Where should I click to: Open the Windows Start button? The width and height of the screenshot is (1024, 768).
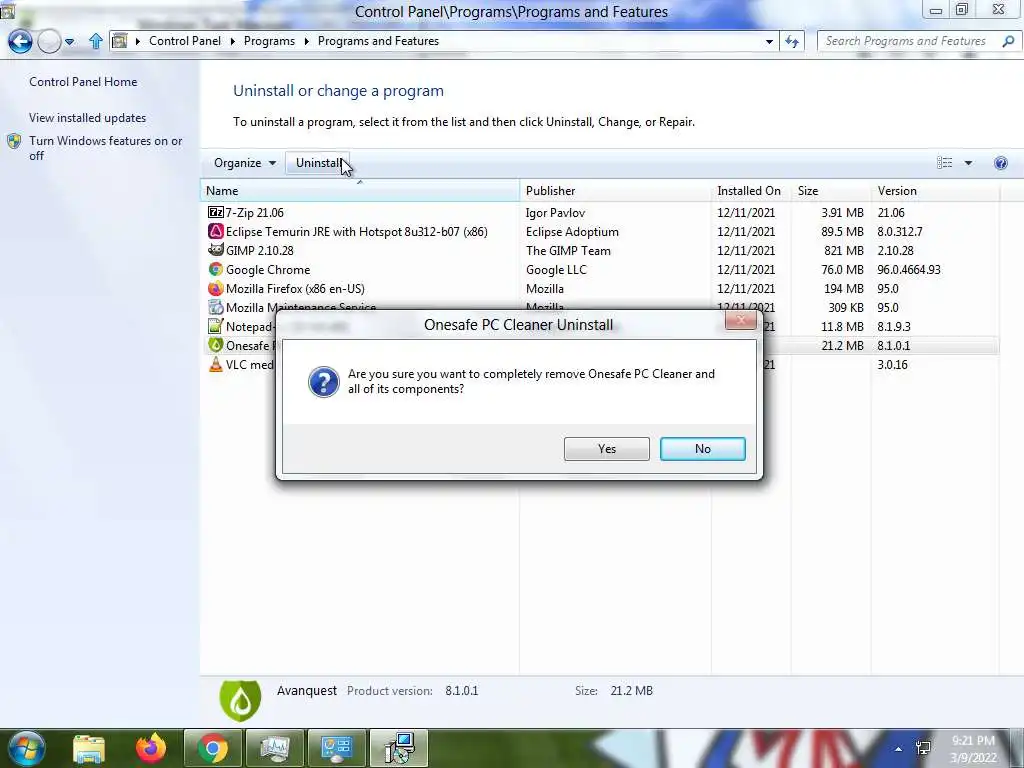pos(26,748)
